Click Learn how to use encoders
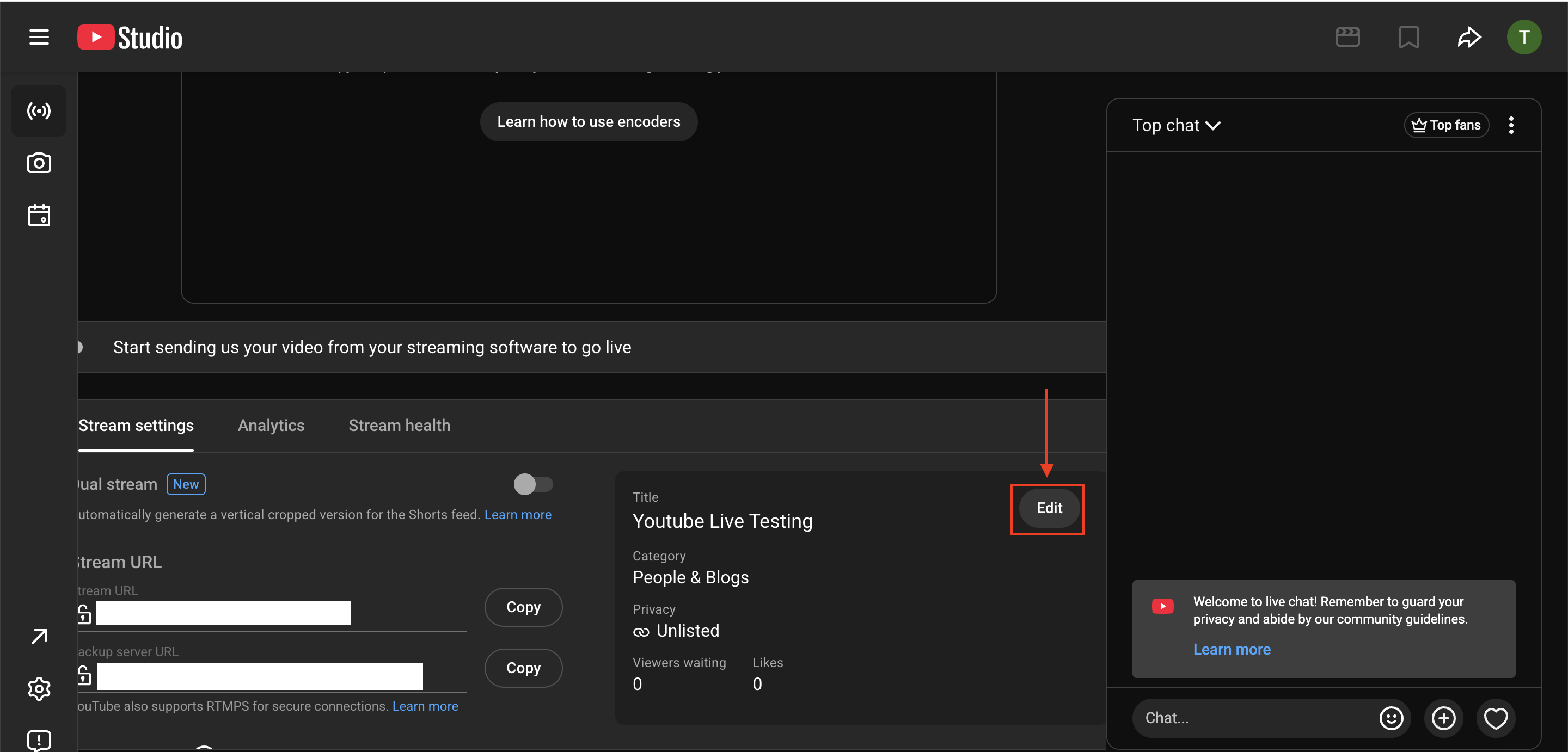Viewport: 1568px width, 752px height. pyautogui.click(x=588, y=122)
